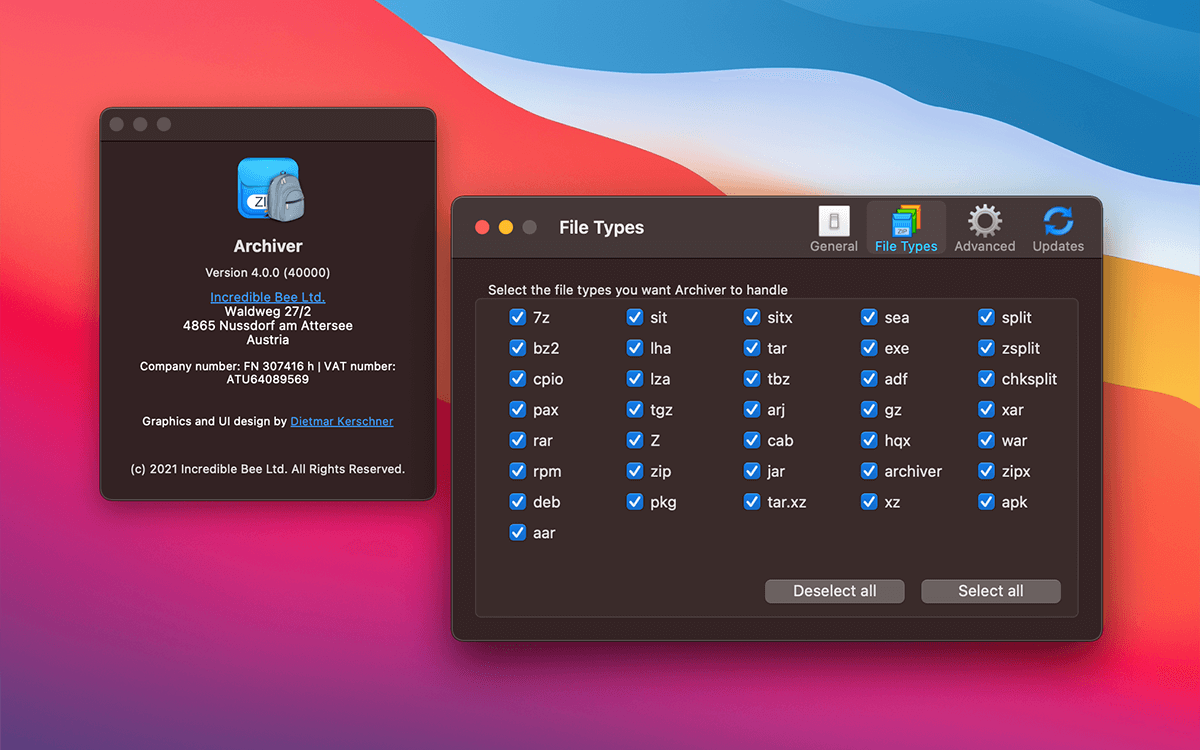The height and width of the screenshot is (750, 1200).
Task: Click the Deselect all button
Action: click(835, 591)
